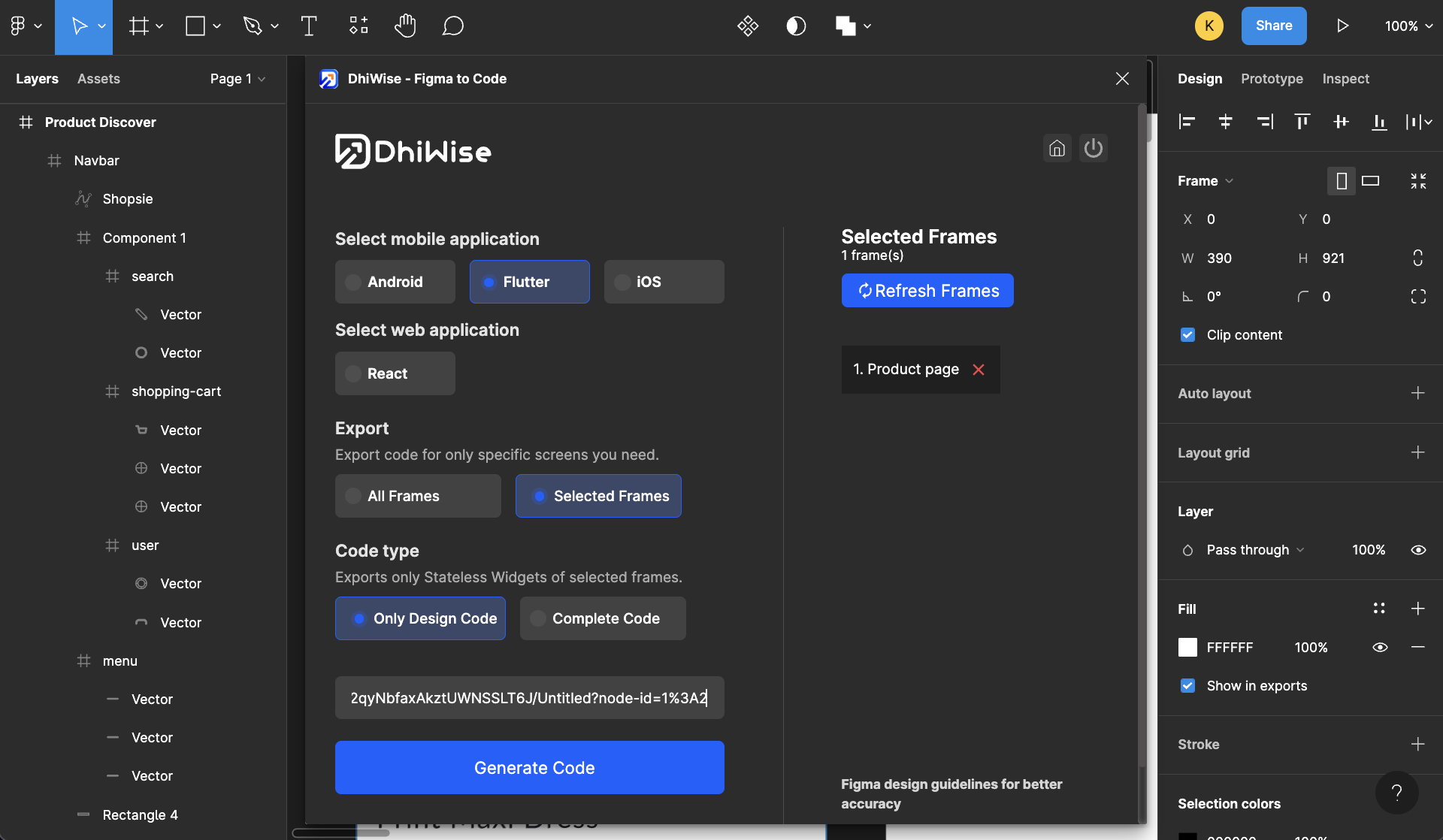Select the React radio option

coord(395,373)
